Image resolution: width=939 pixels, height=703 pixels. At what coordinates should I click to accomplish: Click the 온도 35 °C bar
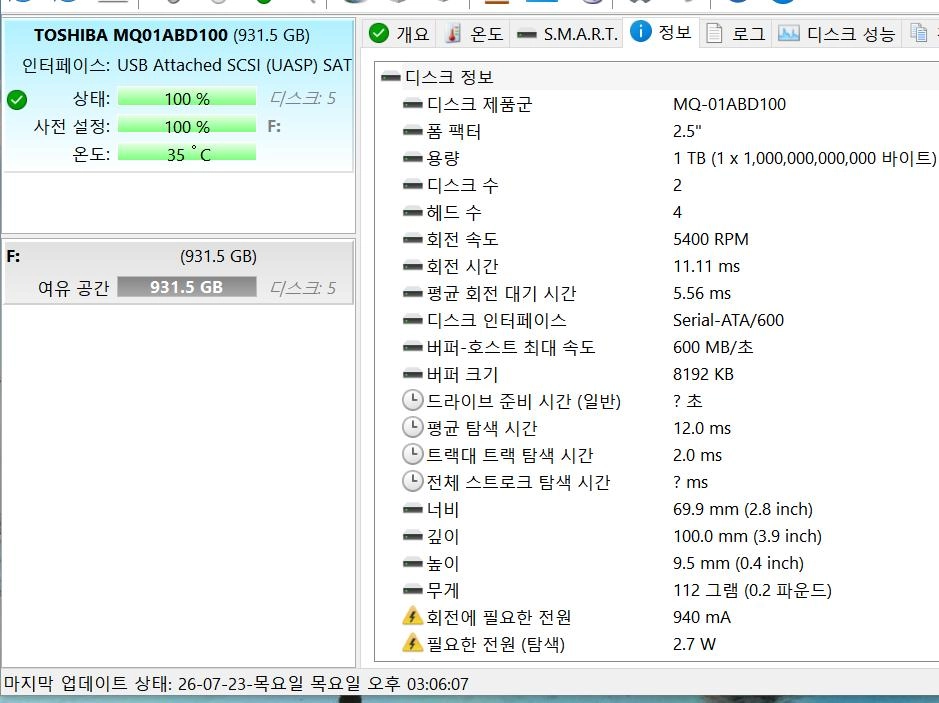187,154
